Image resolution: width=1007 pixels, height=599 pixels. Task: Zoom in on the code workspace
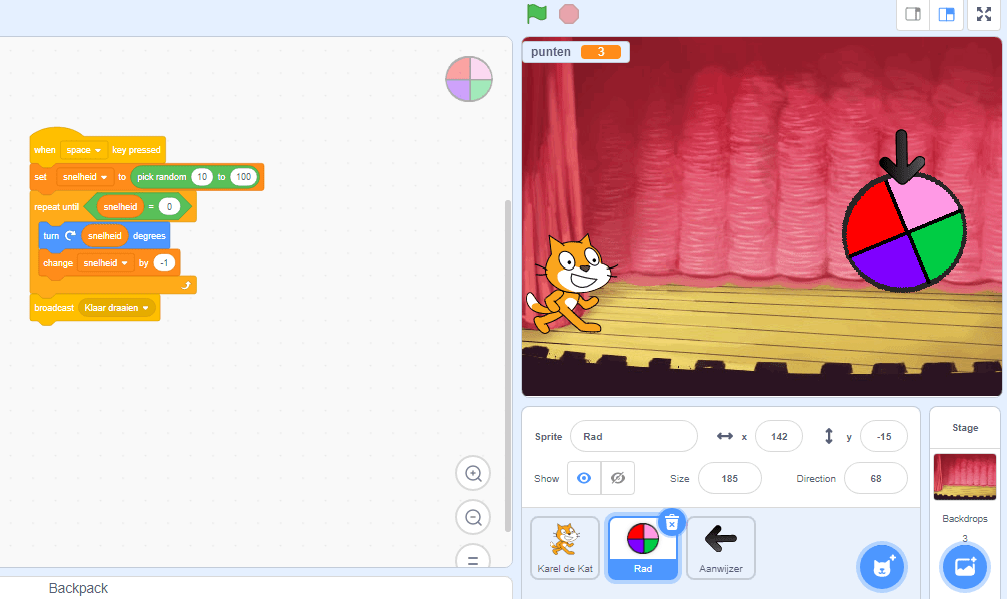point(474,473)
